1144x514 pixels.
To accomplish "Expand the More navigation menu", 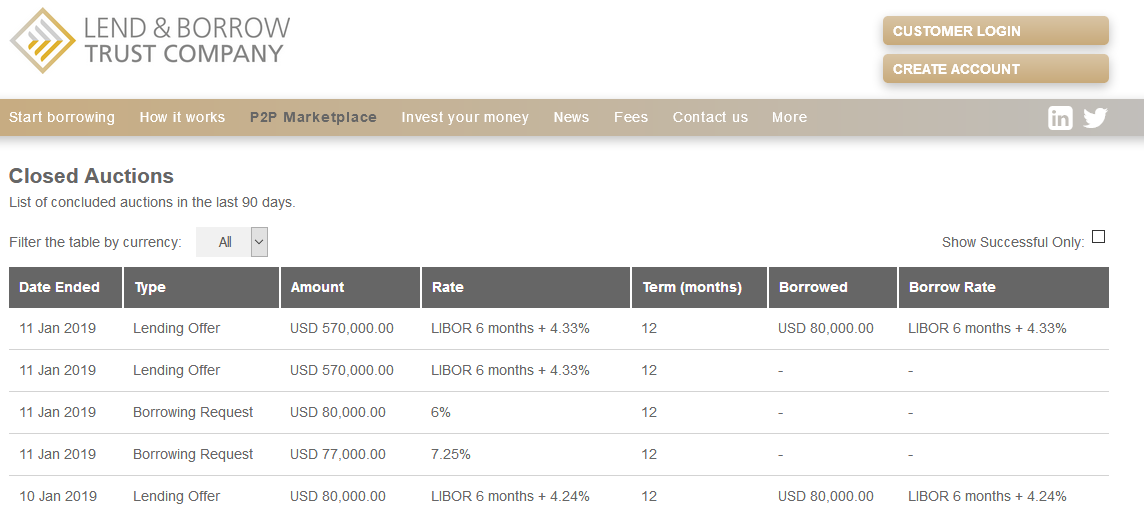I will [x=789, y=117].
